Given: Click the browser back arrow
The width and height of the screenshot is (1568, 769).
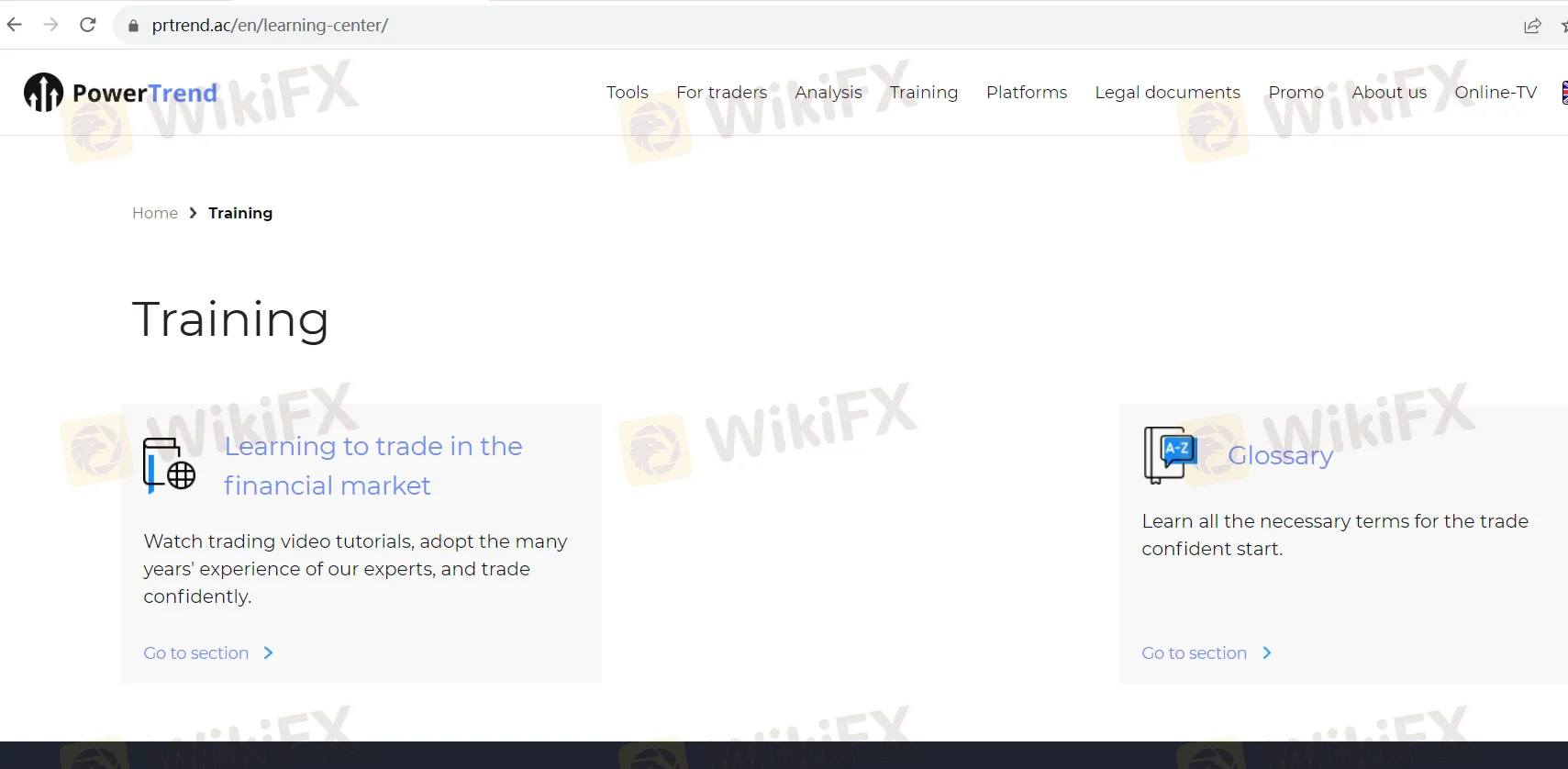Looking at the screenshot, I should 15,25.
